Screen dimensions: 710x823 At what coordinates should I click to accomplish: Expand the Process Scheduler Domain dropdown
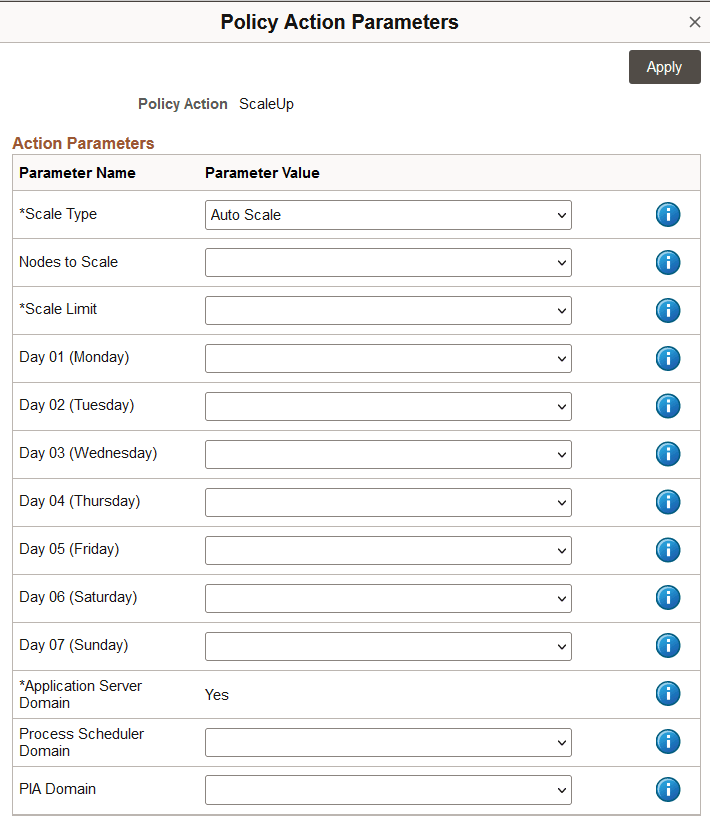[x=388, y=742]
